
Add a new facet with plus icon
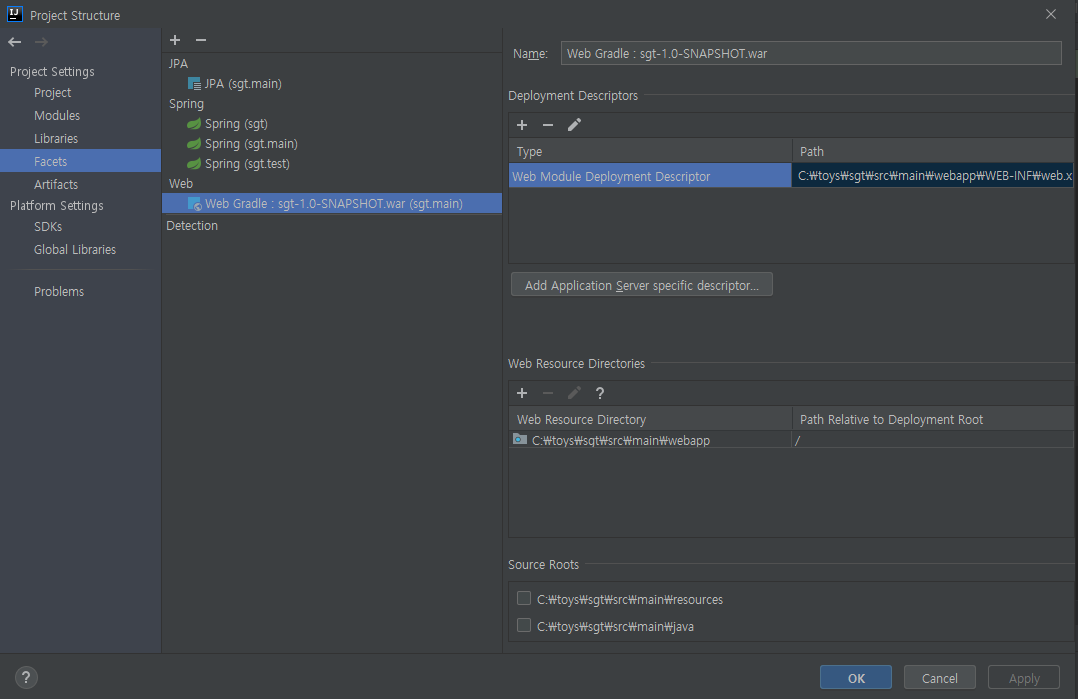pyautogui.click(x=175, y=41)
